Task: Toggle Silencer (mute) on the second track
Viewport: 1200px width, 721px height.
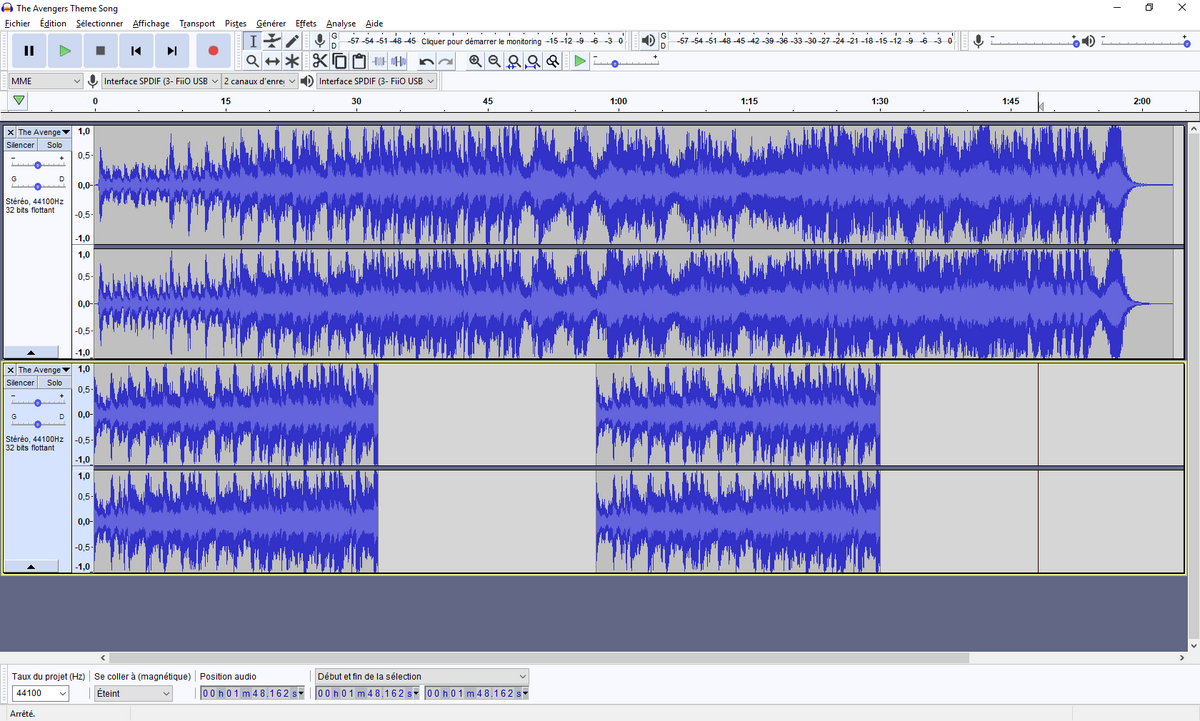Action: click(21, 383)
